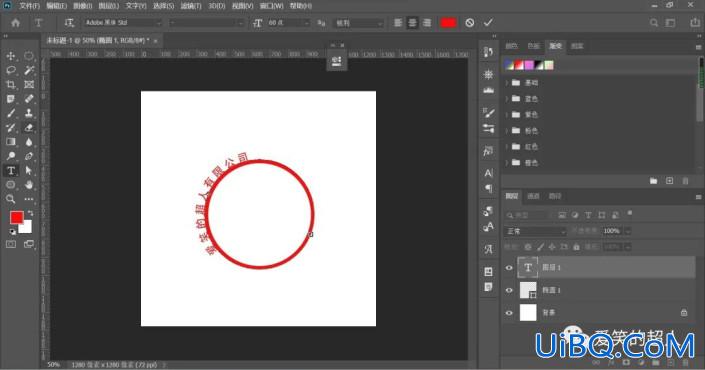Commit text edits with the checkmark

click(488, 23)
